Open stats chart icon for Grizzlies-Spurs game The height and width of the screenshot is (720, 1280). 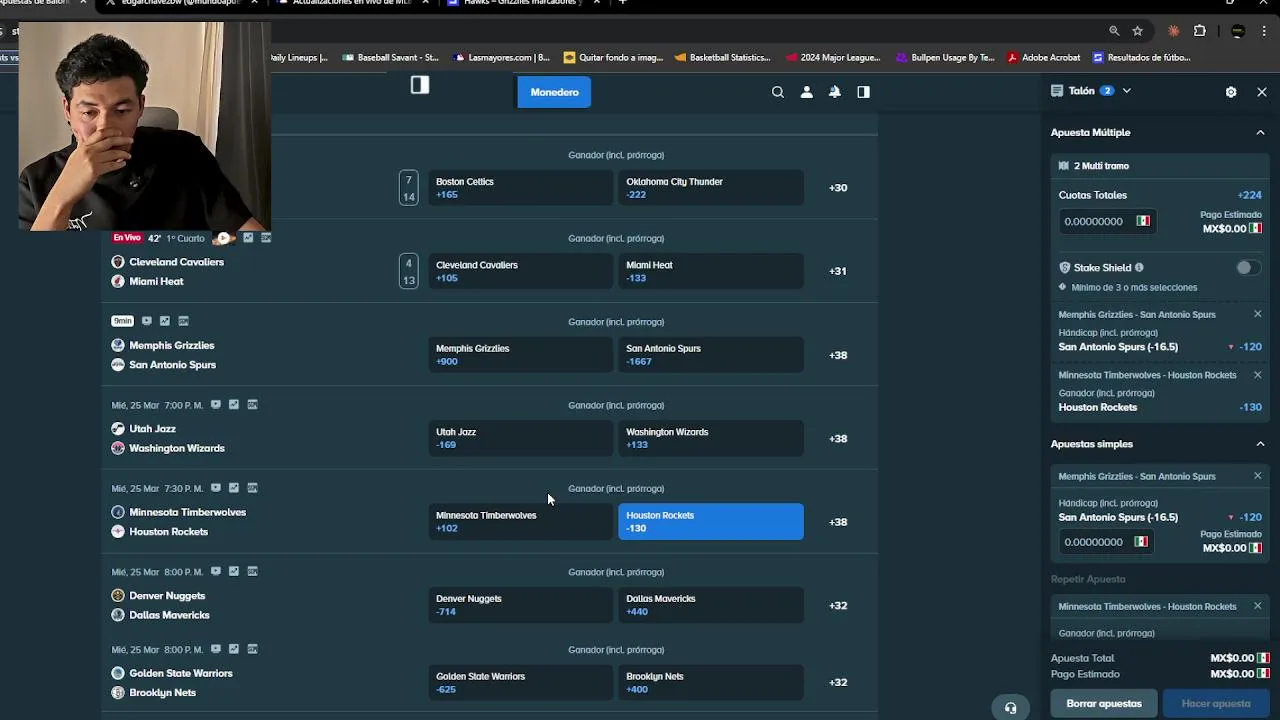(165, 321)
